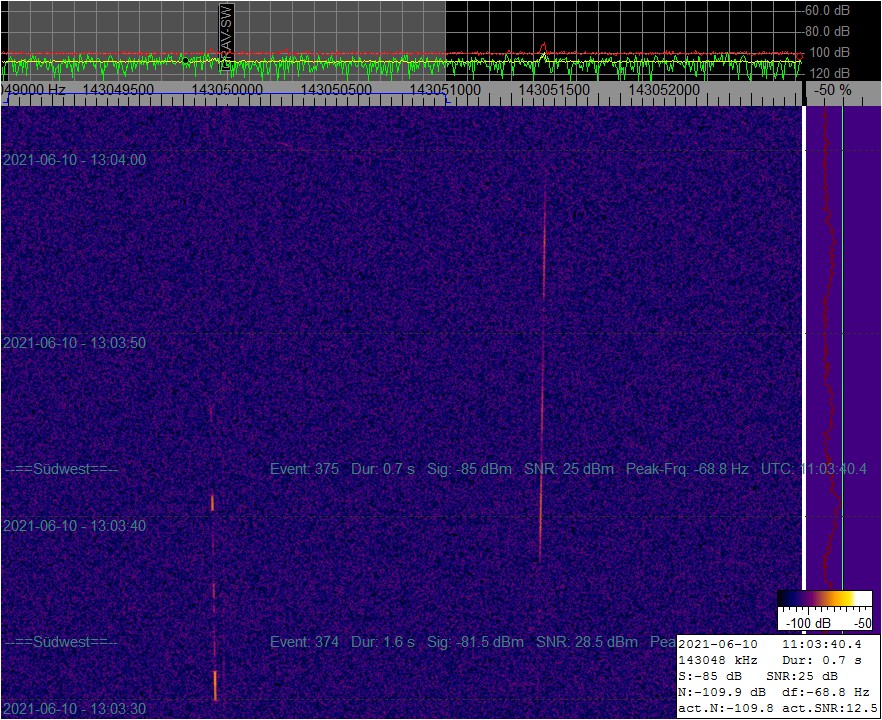Image resolution: width=882 pixels, height=720 pixels.
Task: Click the 13:03:30 waterfall timestamp
Action: 74,709
